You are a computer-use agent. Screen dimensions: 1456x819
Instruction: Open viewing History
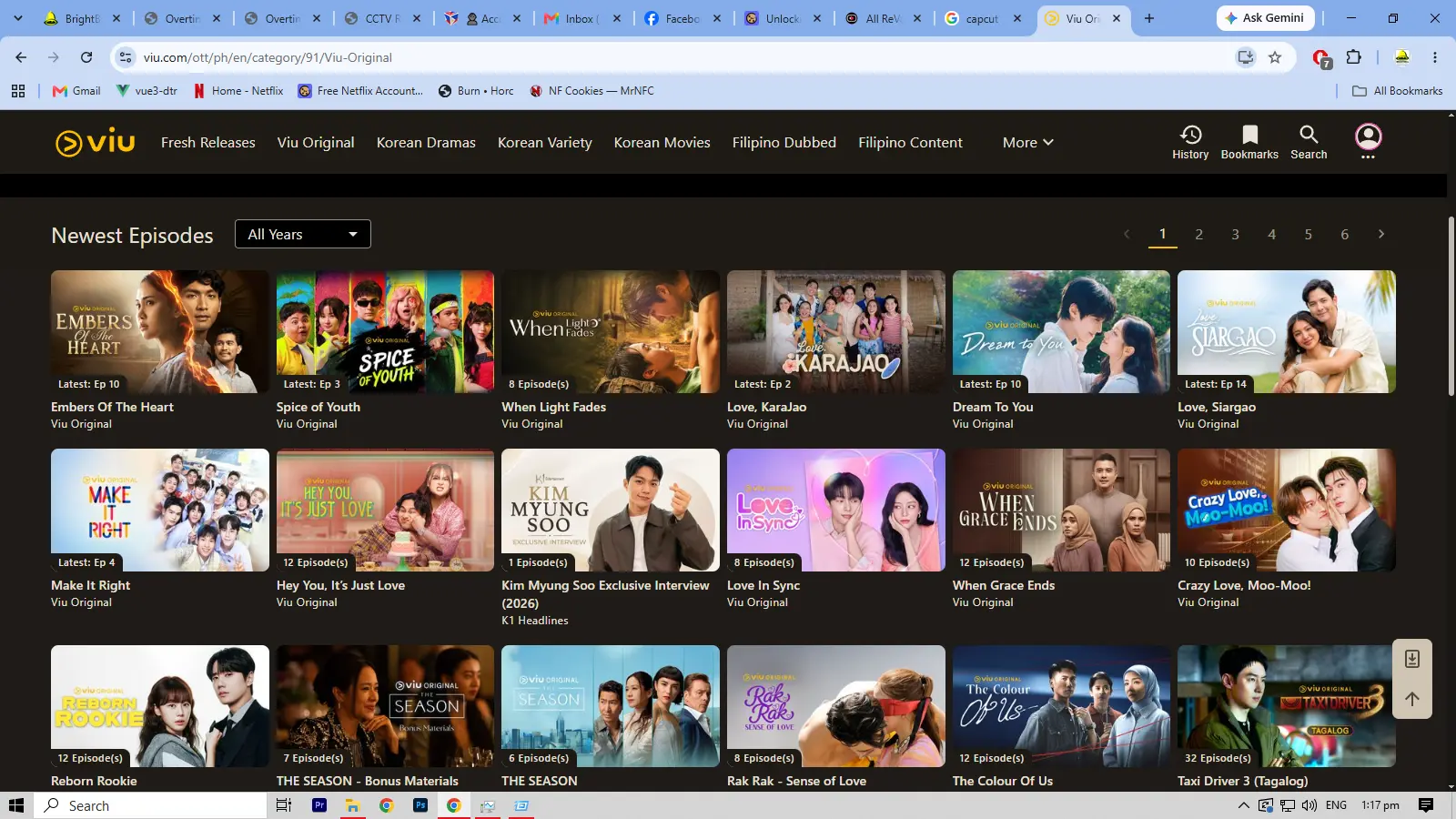point(1190,143)
